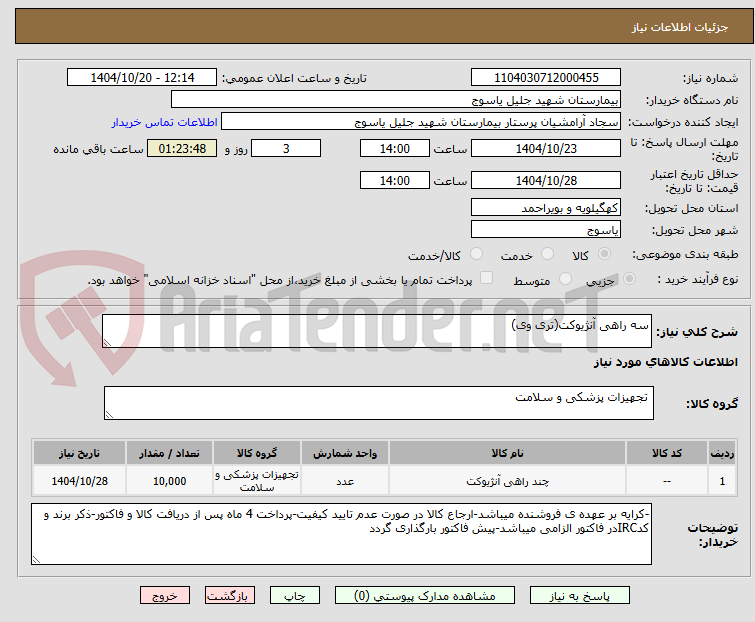Click the ردیف column header
755x622 pixels.
[722, 453]
